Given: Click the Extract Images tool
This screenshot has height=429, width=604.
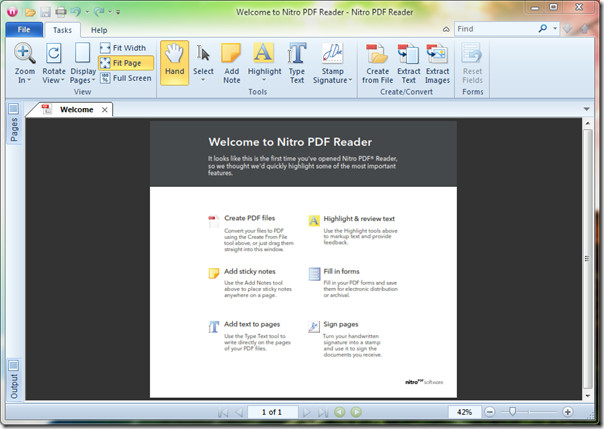Looking at the screenshot, I should pyautogui.click(x=437, y=64).
